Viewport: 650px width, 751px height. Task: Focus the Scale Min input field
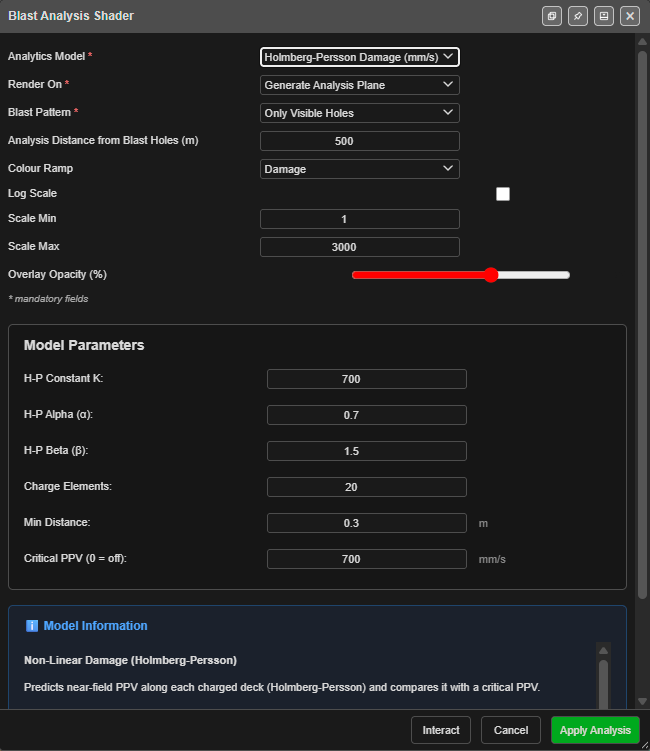pos(360,219)
